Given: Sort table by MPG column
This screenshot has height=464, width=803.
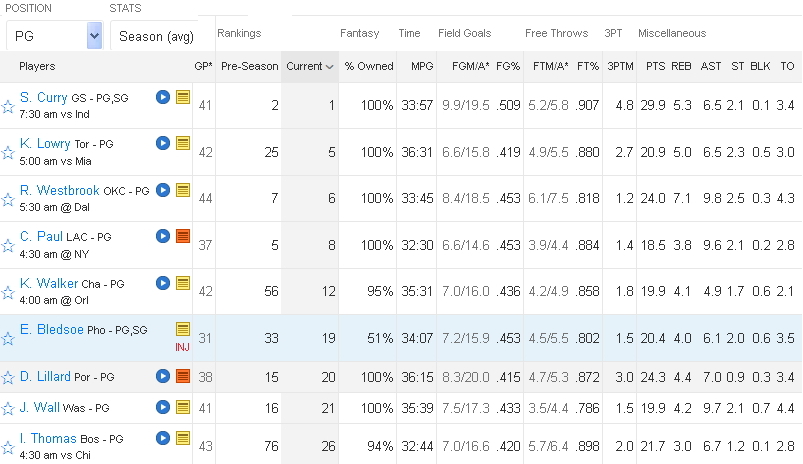Looking at the screenshot, I should (x=422, y=67).
